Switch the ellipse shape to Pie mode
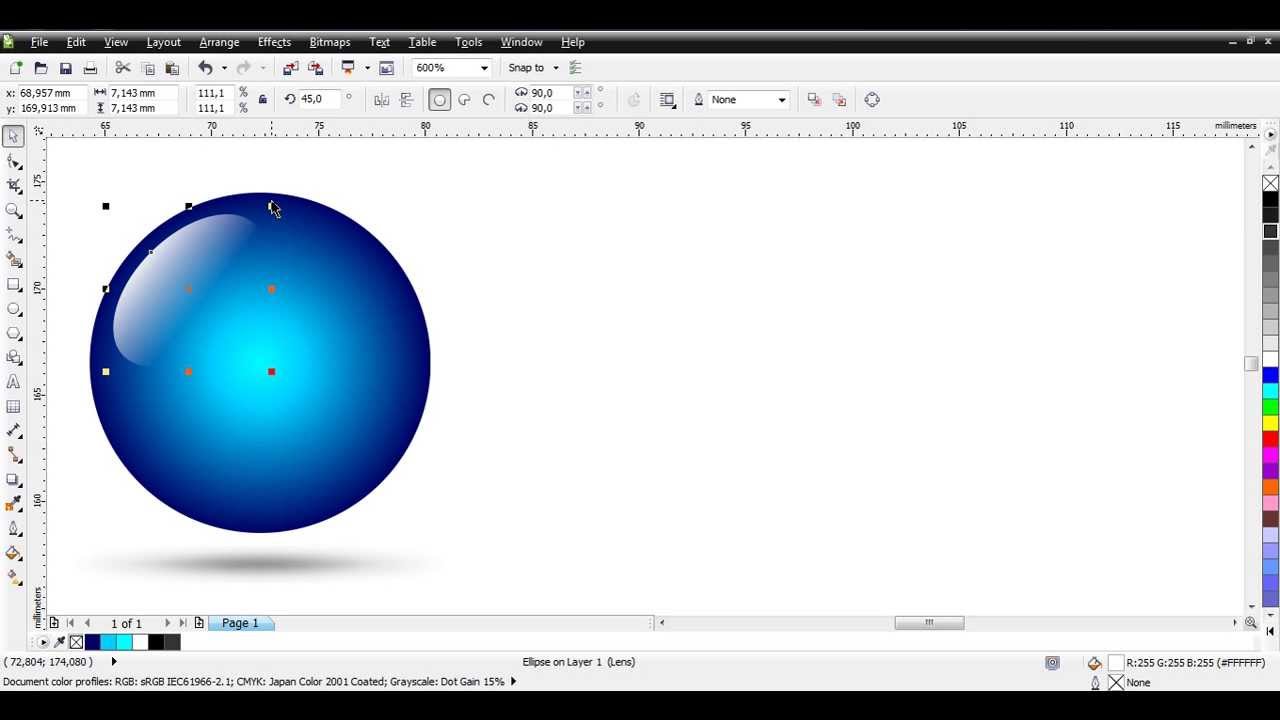Screen dimensions: 1280x720 tap(464, 100)
